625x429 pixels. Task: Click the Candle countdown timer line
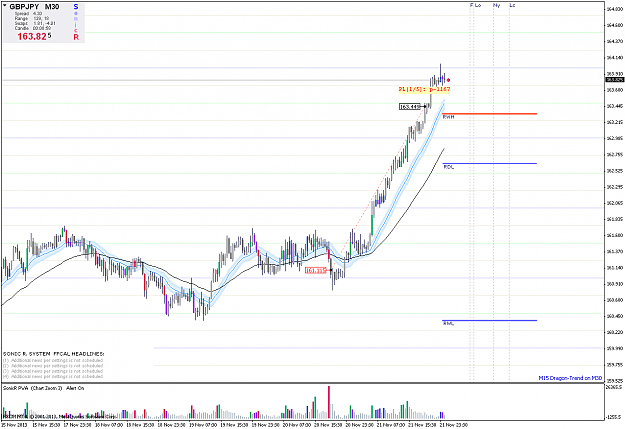33,28
